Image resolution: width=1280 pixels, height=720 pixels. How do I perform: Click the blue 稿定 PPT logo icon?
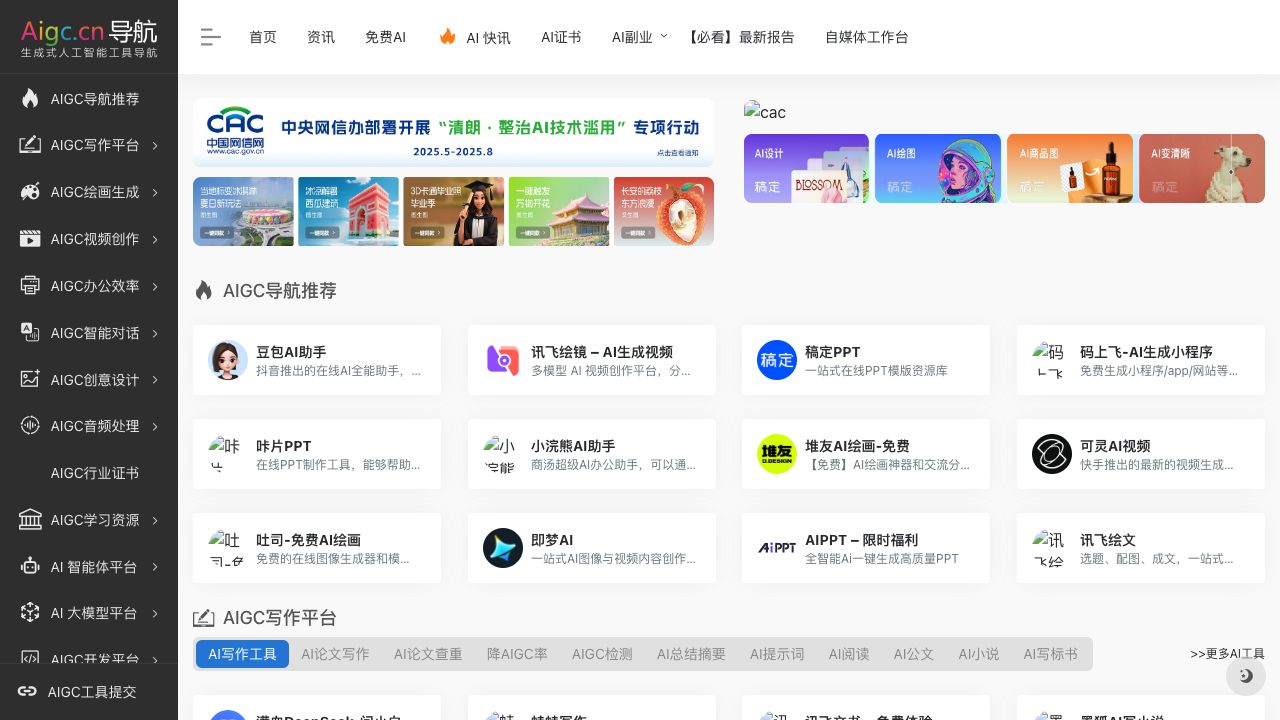click(777, 360)
